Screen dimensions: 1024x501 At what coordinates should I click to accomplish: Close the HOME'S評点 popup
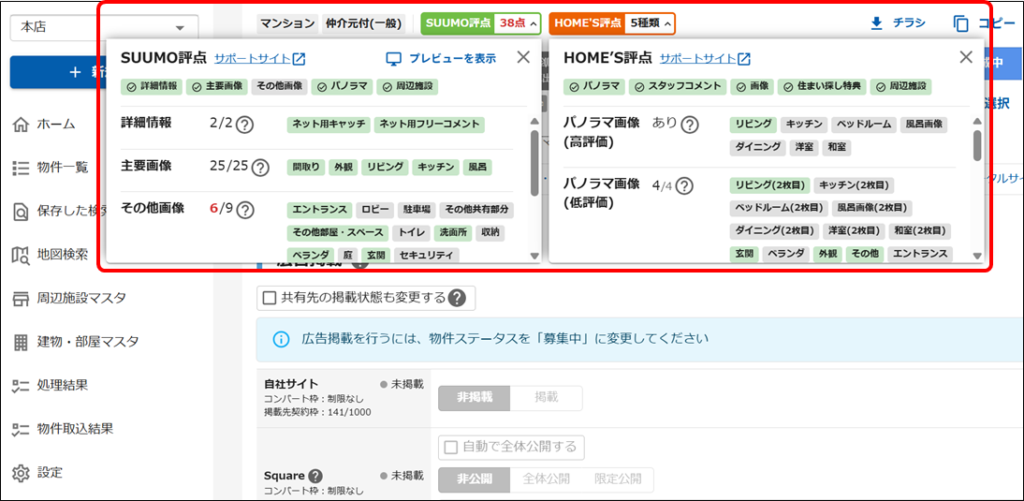966,57
